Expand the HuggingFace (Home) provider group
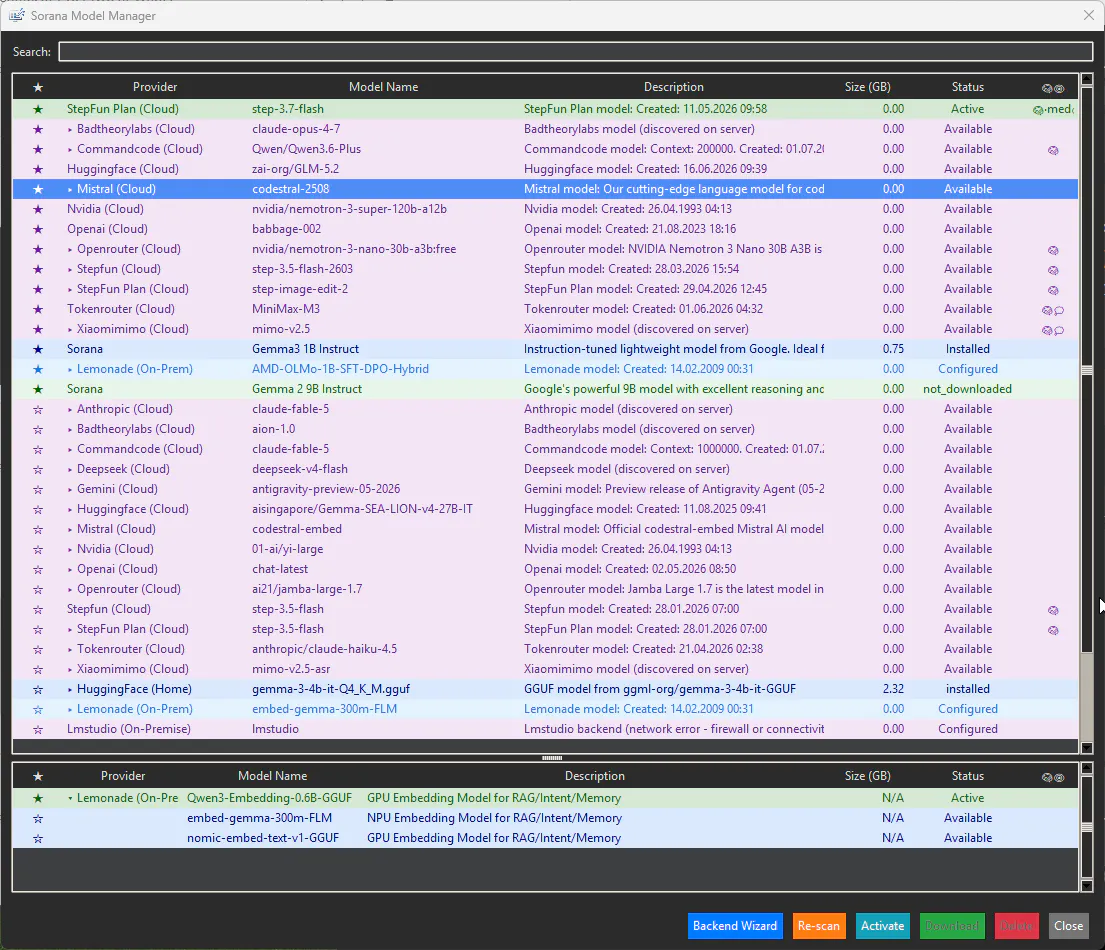The width and height of the screenshot is (1105, 950). pos(70,689)
